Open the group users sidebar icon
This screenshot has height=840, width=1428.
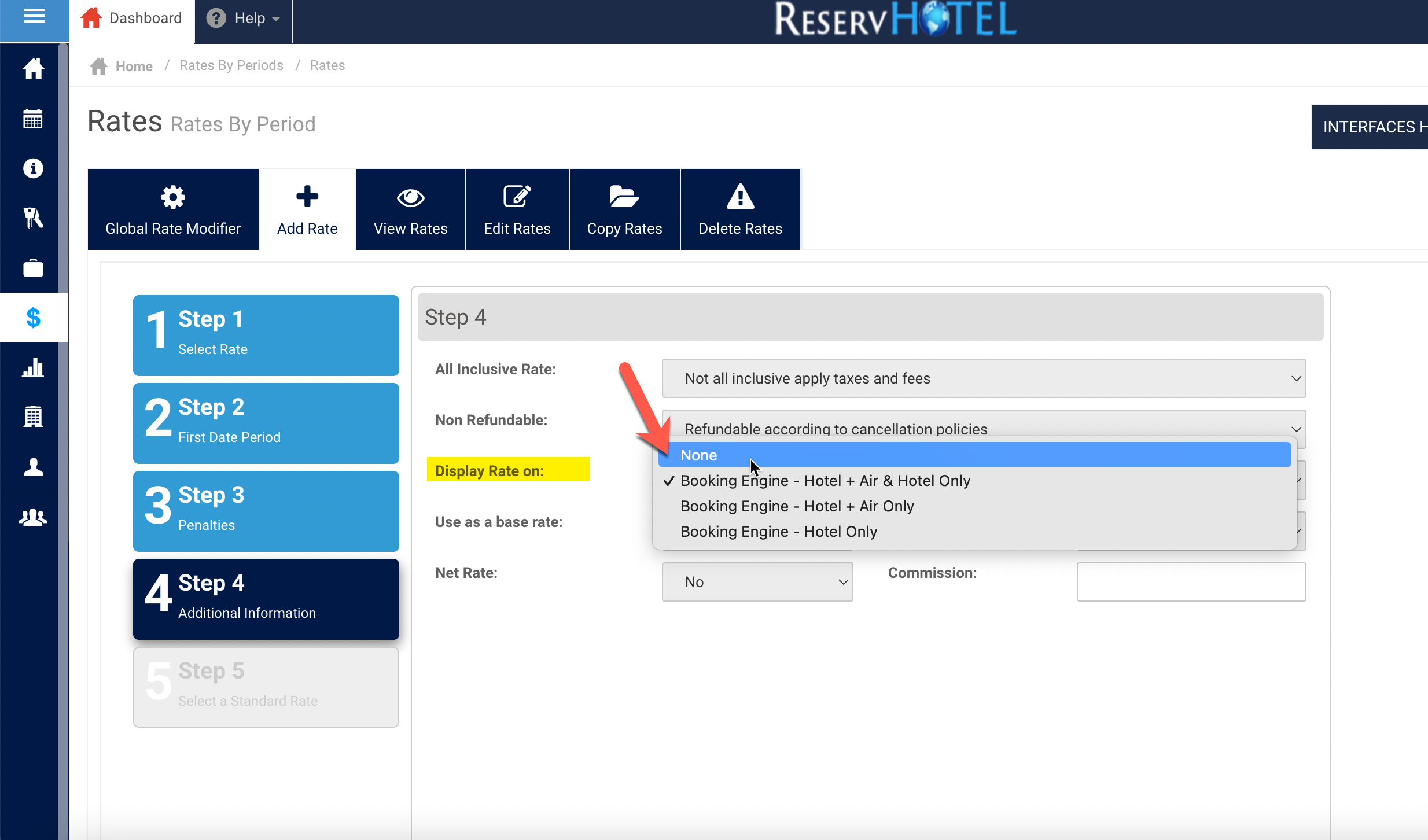pyautogui.click(x=33, y=517)
